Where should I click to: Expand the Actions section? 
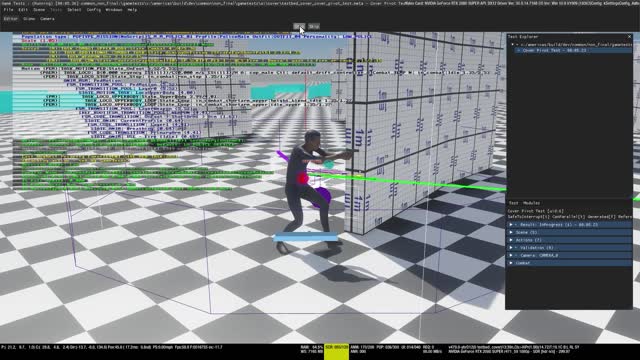tap(511, 240)
